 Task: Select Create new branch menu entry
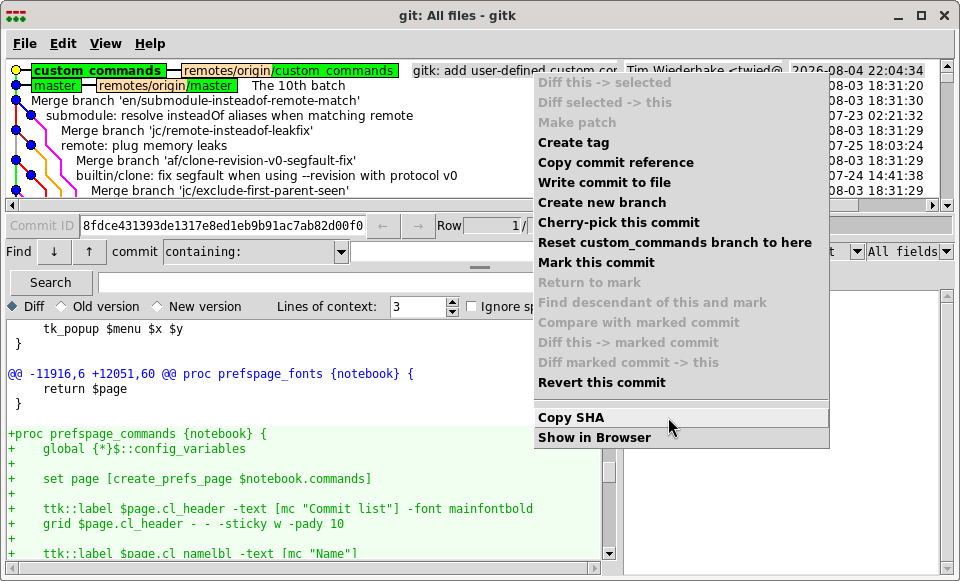681,203
